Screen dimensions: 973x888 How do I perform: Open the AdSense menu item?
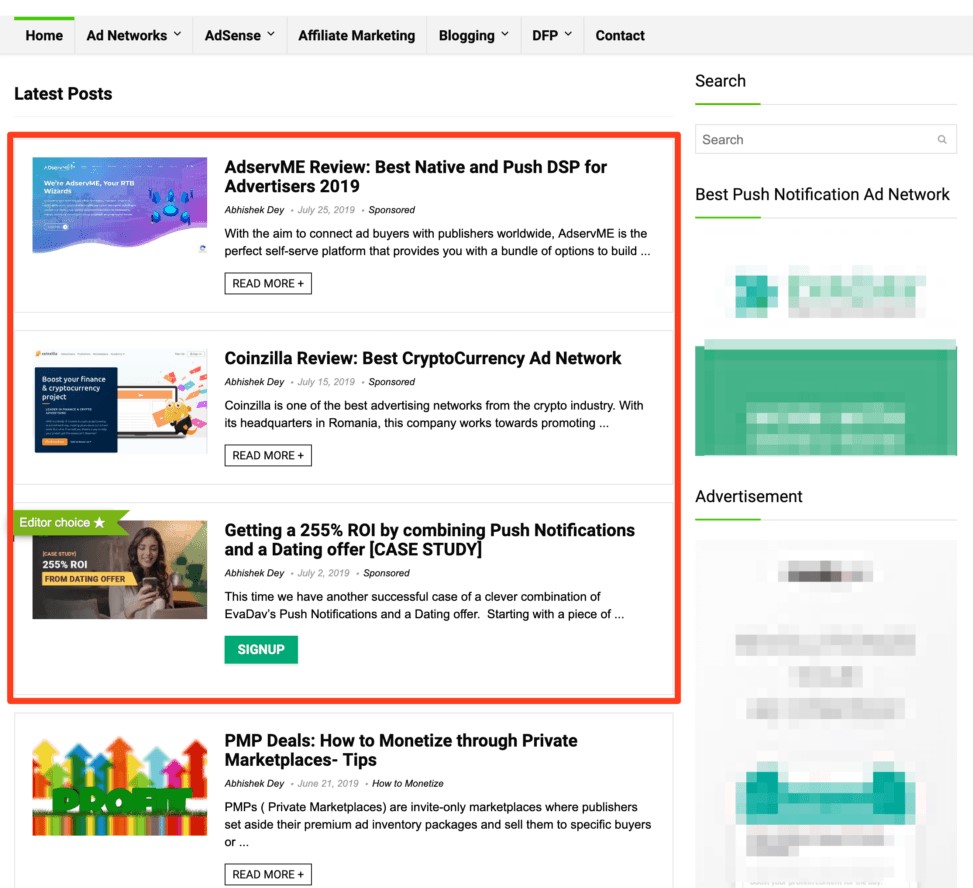click(x=233, y=35)
